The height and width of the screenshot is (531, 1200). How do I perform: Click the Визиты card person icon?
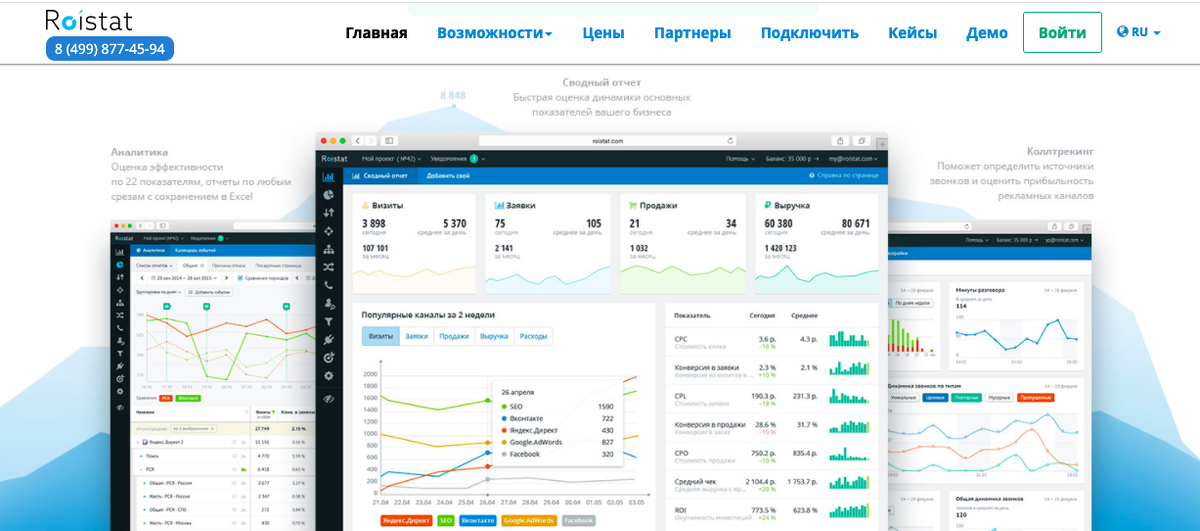(x=366, y=205)
